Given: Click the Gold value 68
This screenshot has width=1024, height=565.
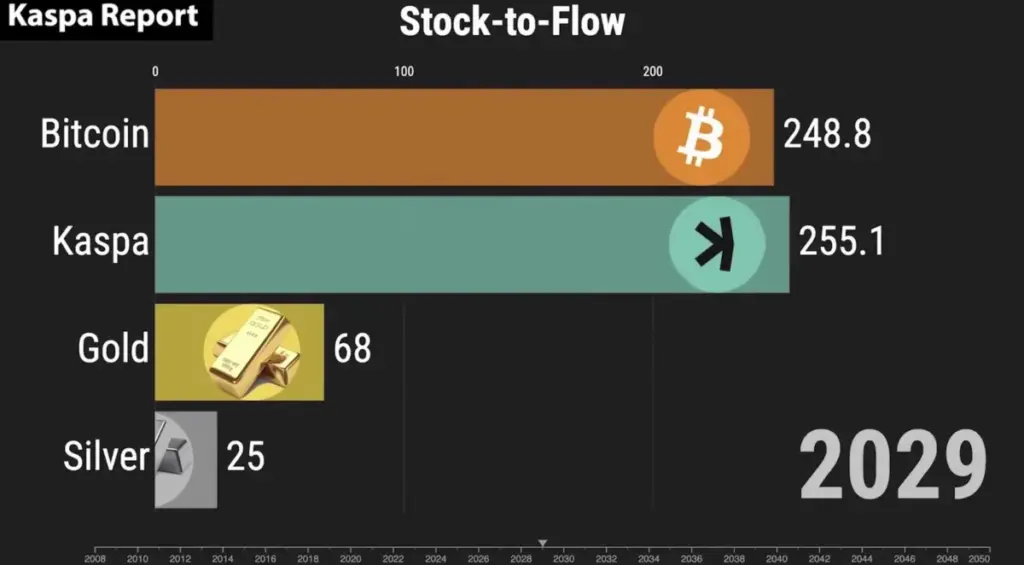Looking at the screenshot, I should click(352, 349).
